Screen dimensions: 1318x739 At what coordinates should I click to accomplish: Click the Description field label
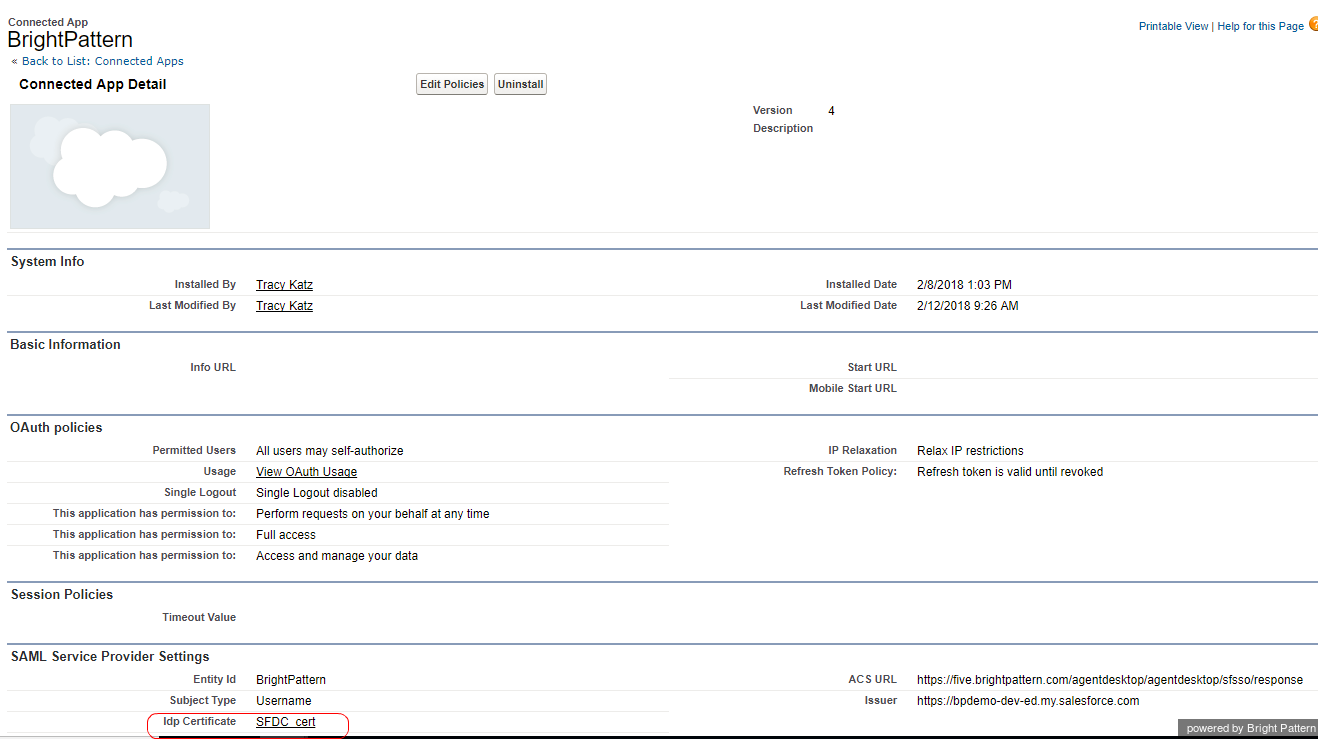coord(783,128)
